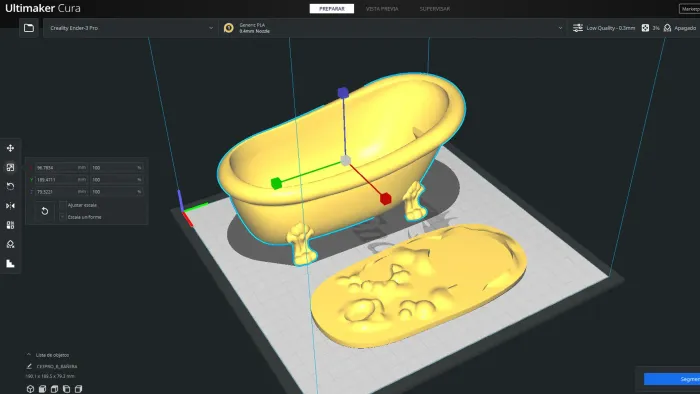Screen dimensions: 700x394
Task: Select the Move tool in left toolbar
Action: click(10, 148)
